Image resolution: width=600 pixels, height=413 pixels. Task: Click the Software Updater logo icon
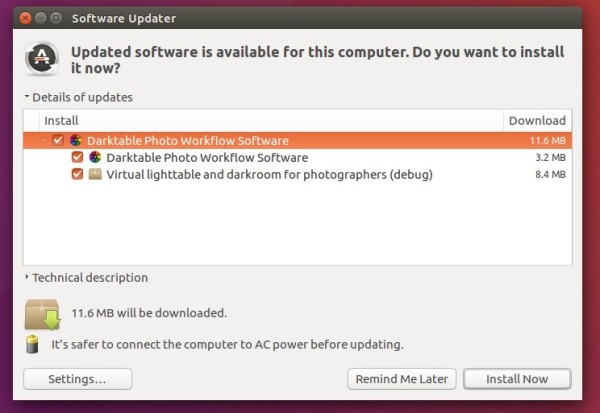[x=42, y=58]
